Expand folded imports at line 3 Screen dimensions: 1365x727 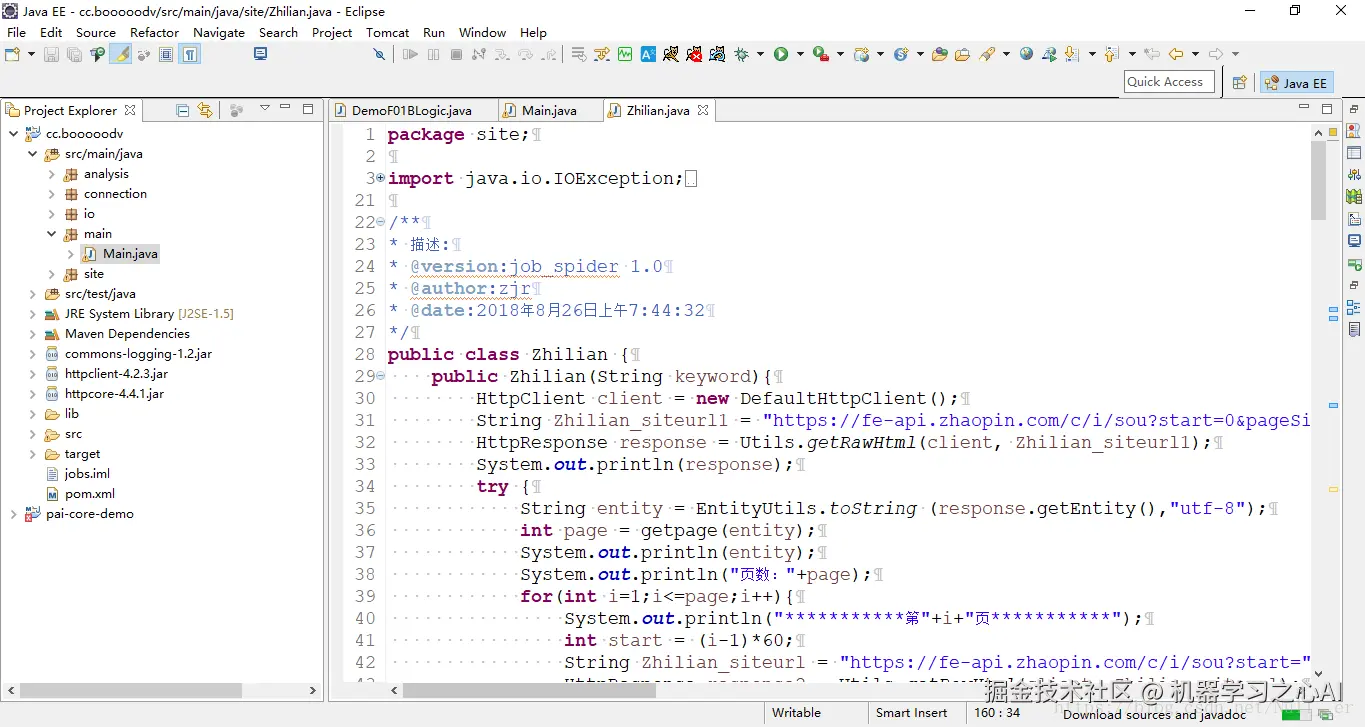pyautogui.click(x=380, y=178)
